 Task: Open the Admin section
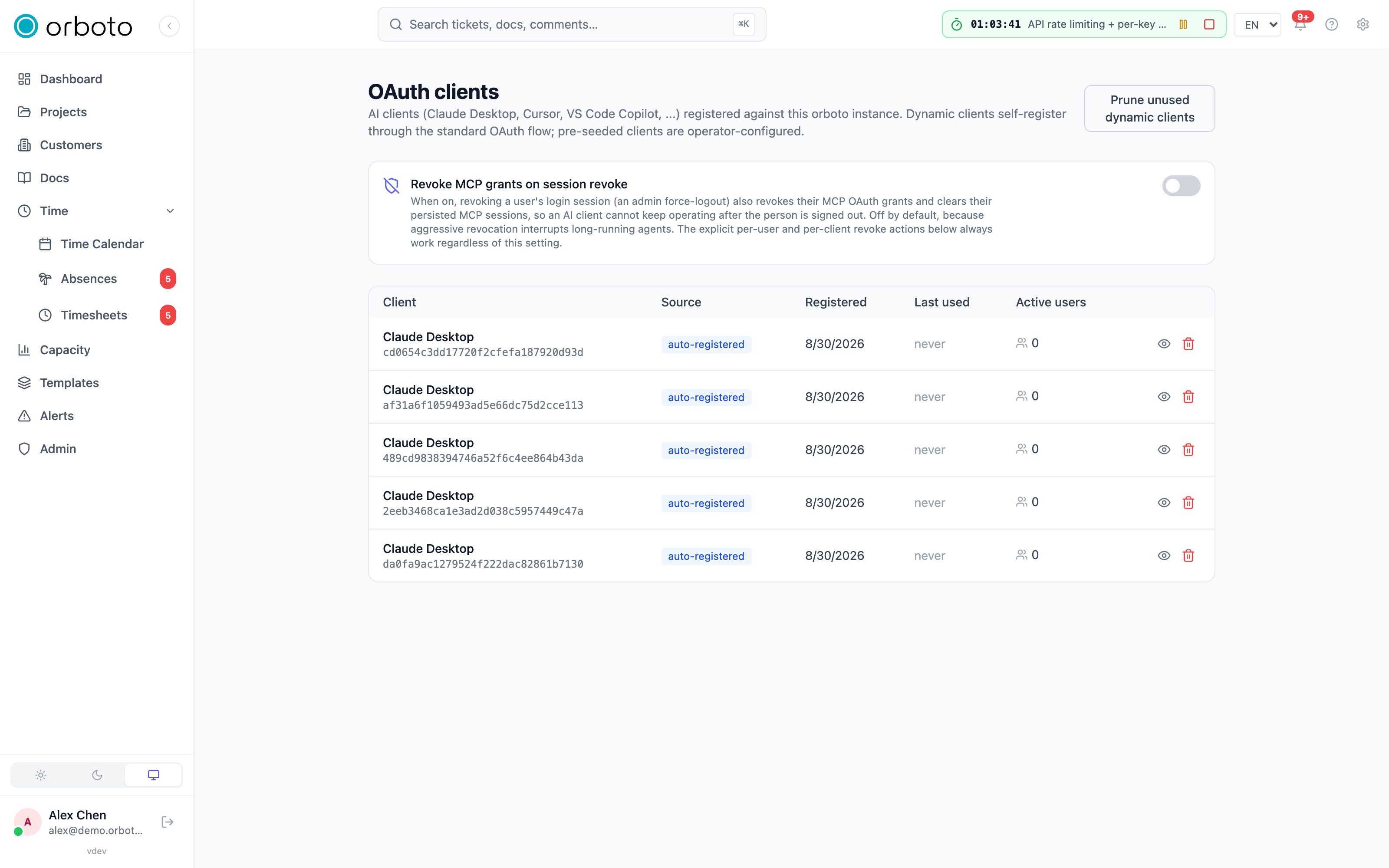click(x=96, y=449)
